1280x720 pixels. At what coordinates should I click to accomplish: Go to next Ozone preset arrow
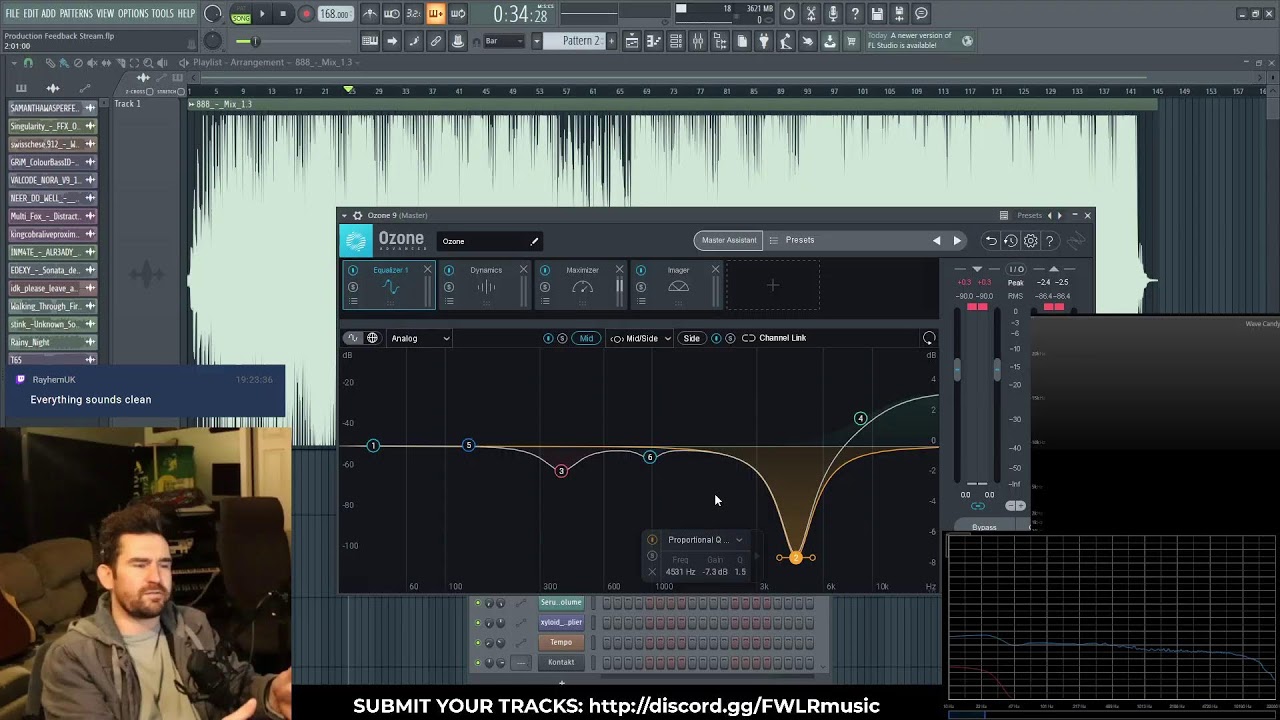click(957, 241)
